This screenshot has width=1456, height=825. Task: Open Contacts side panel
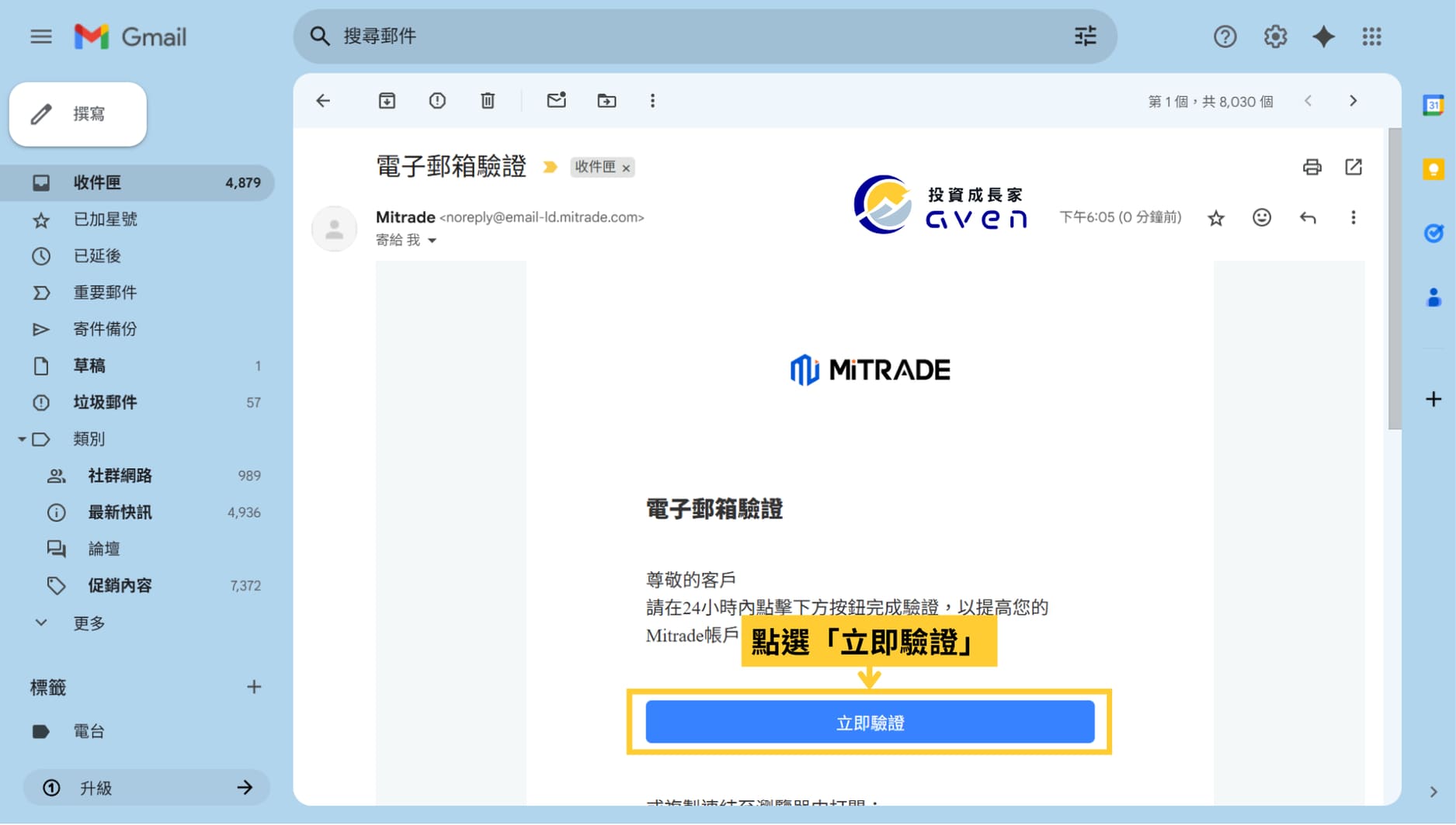coord(1433,297)
